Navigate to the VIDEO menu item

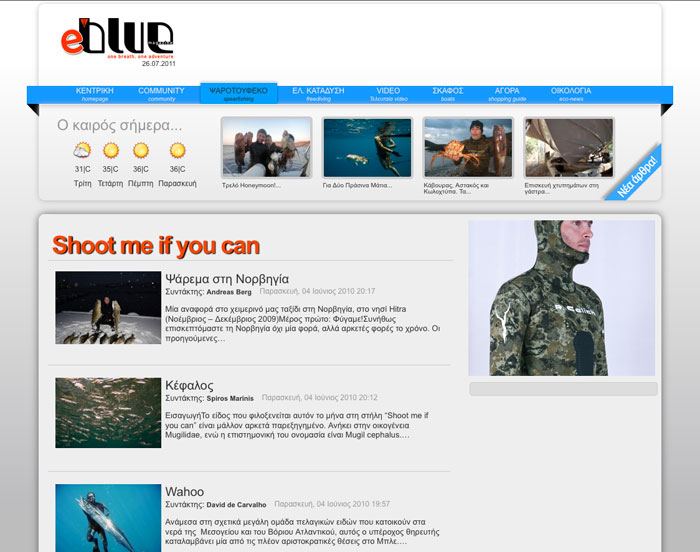click(x=388, y=94)
